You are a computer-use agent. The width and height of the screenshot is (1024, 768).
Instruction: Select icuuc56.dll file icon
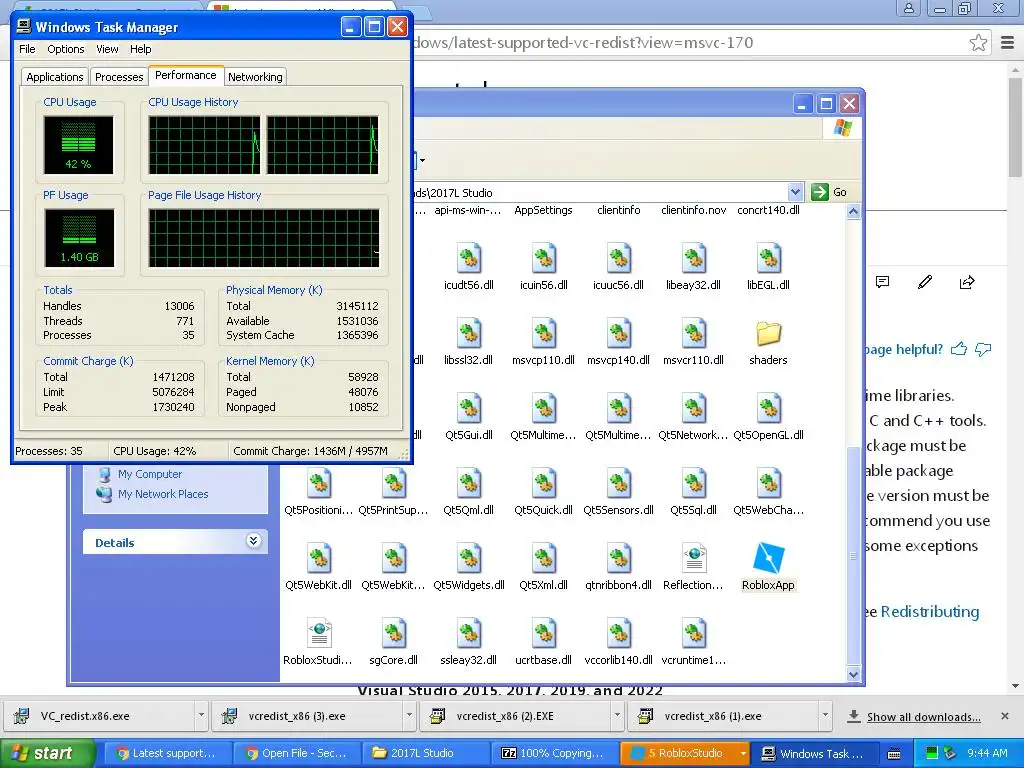pos(618,259)
